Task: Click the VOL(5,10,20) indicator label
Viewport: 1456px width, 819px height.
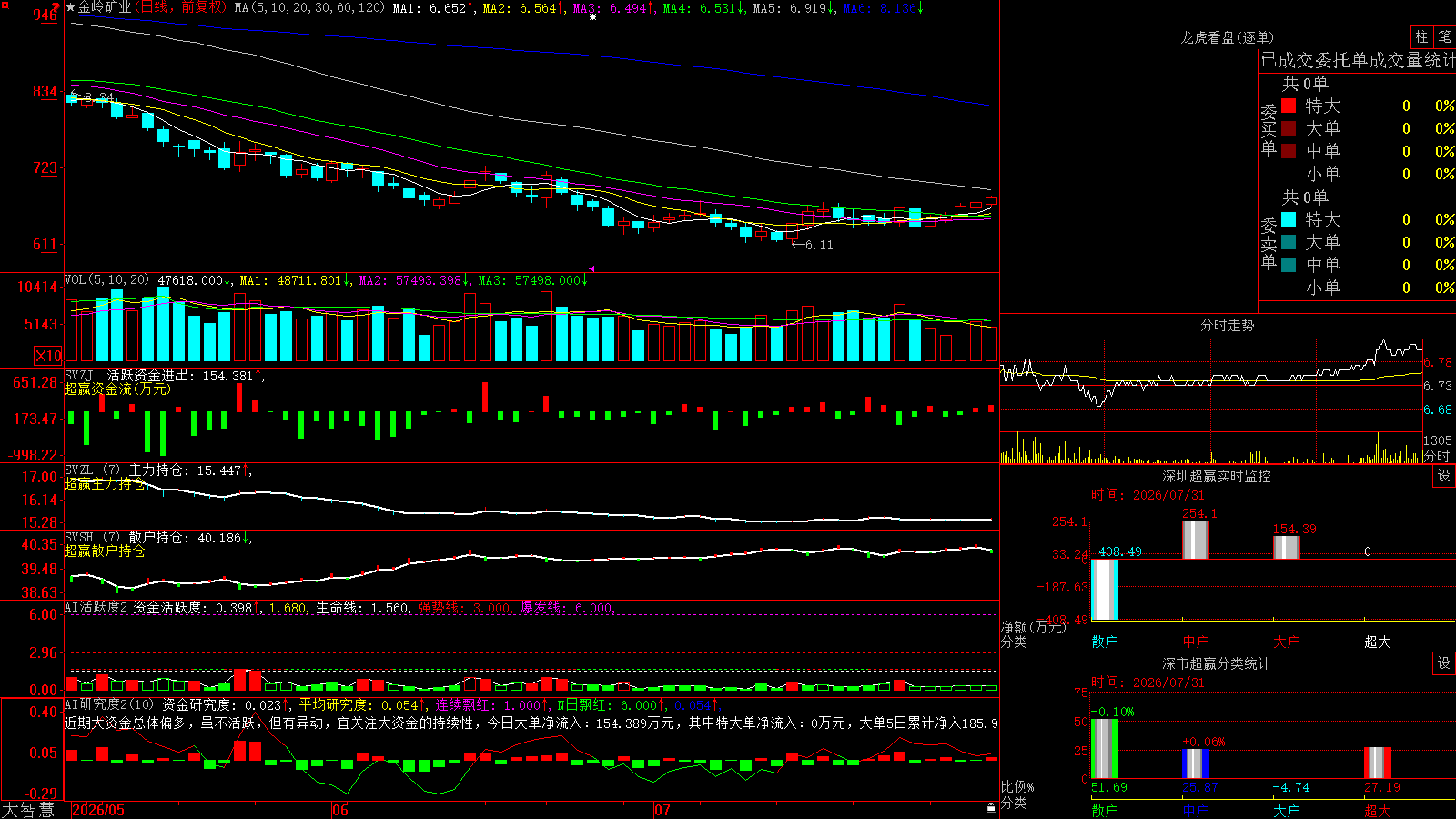Action: pyautogui.click(x=106, y=280)
